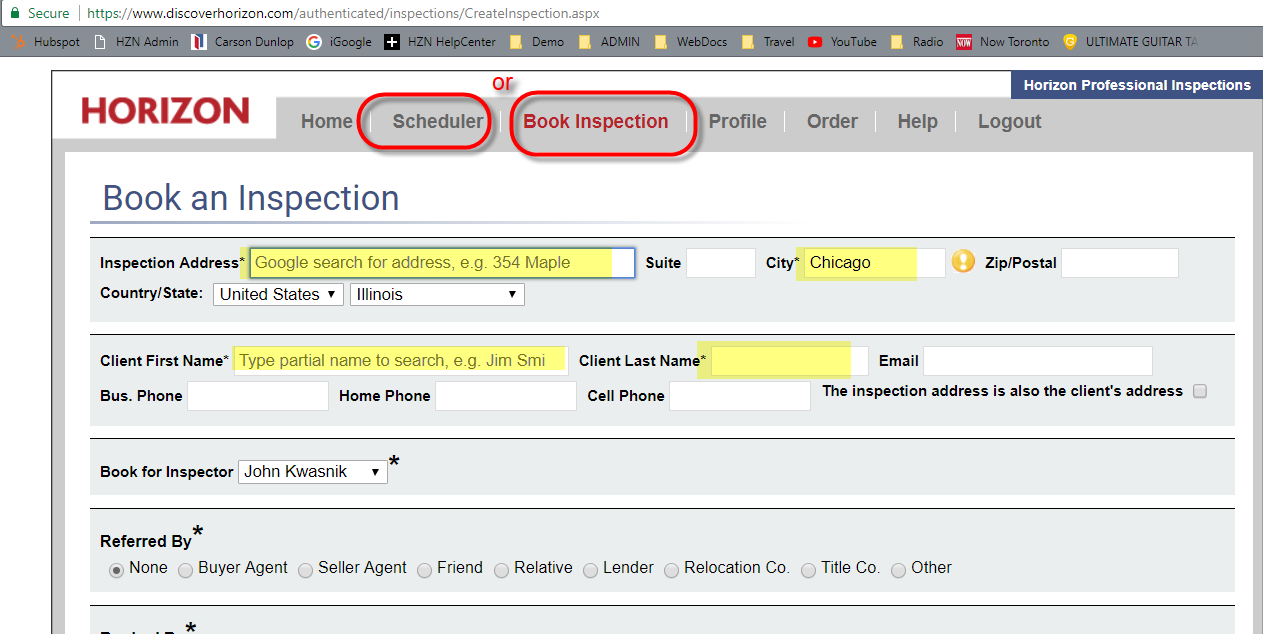Viewport: 1263px width, 634px height.
Task: Click the Inspection Address search field
Action: [x=441, y=263]
